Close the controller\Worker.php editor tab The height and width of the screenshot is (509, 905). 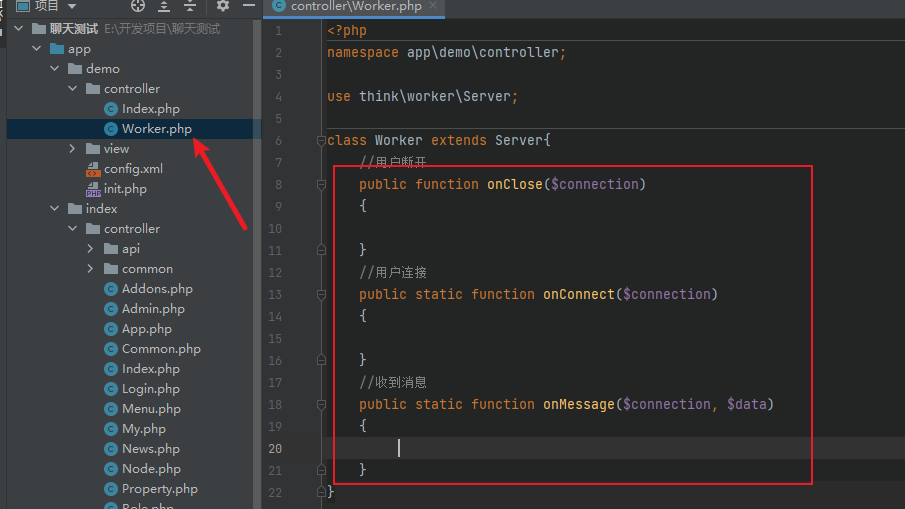point(433,6)
